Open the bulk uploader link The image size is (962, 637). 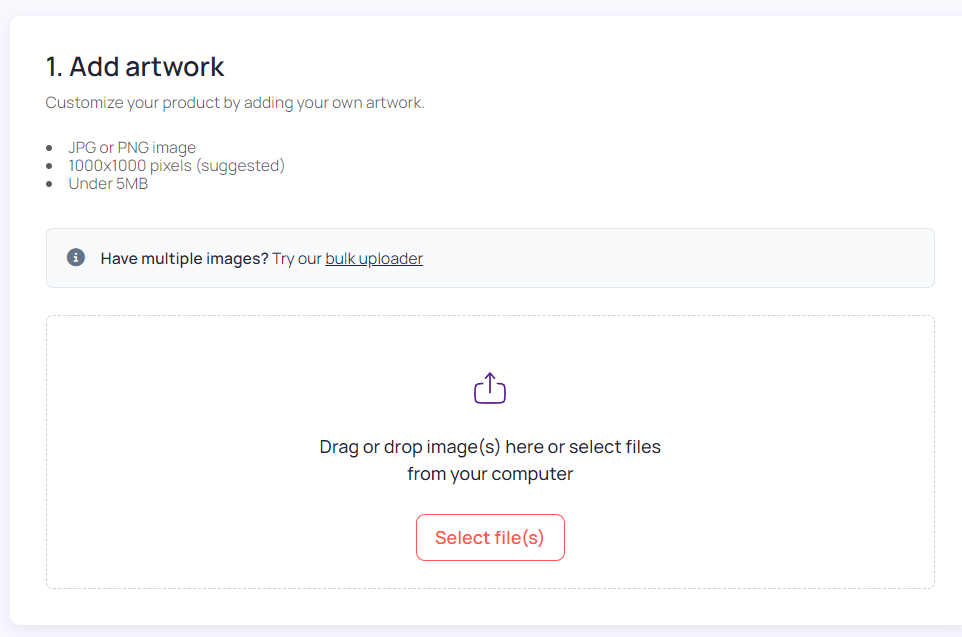pyautogui.click(x=374, y=259)
